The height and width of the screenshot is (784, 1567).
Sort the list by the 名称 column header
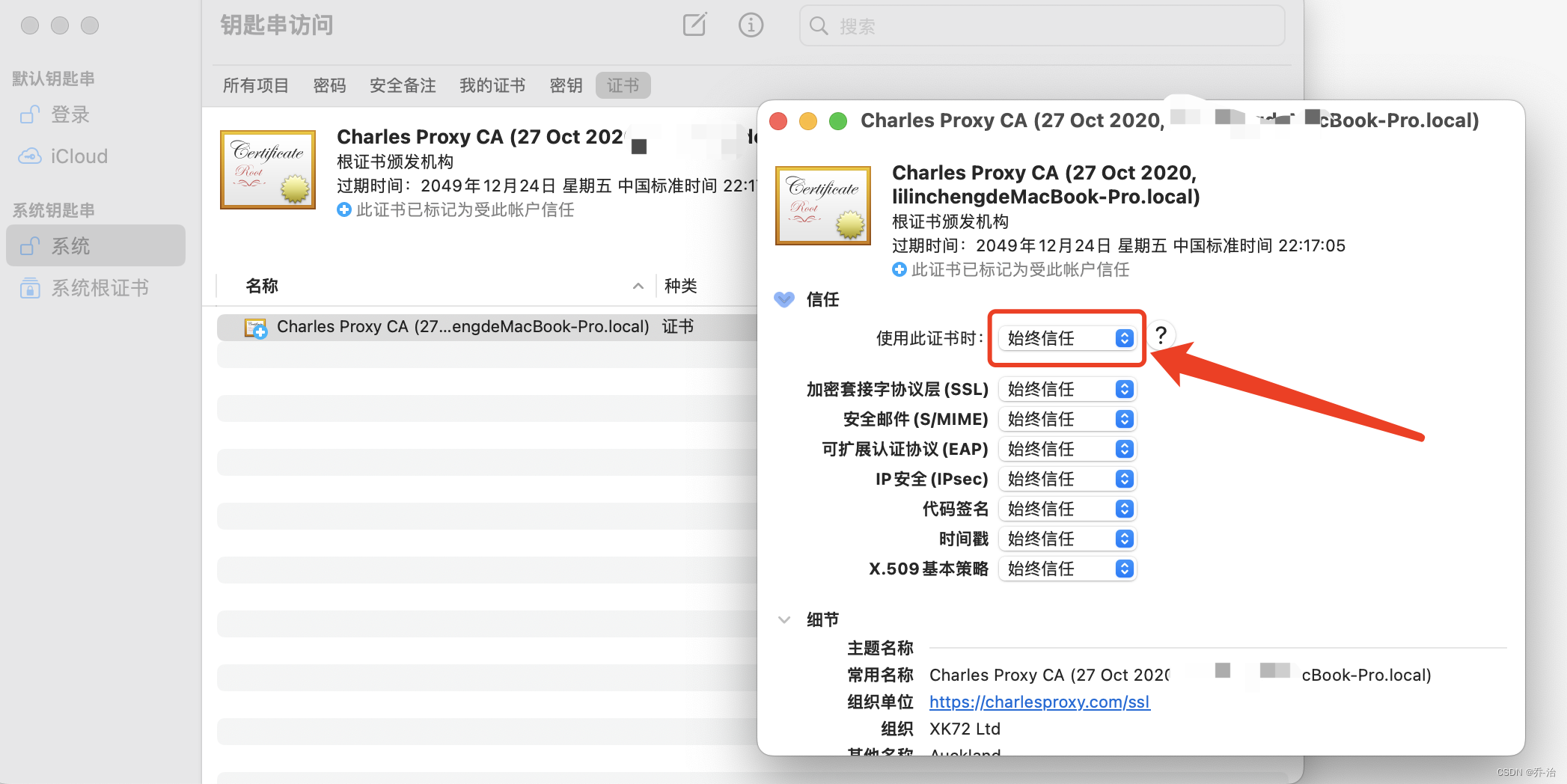coord(262,286)
